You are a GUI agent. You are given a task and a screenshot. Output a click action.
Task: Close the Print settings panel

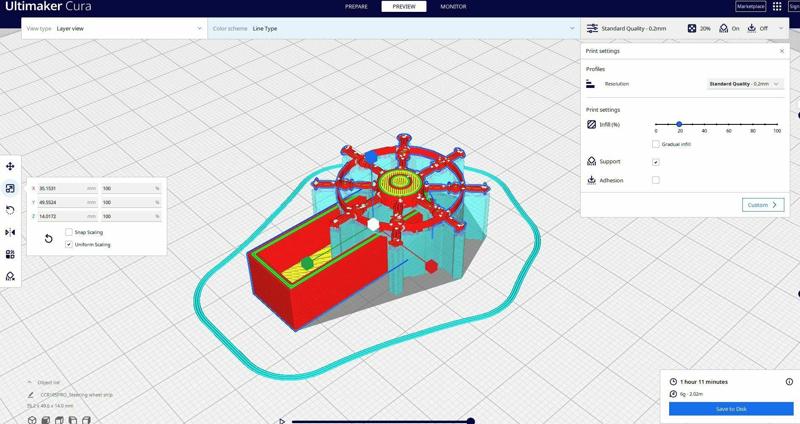click(782, 51)
